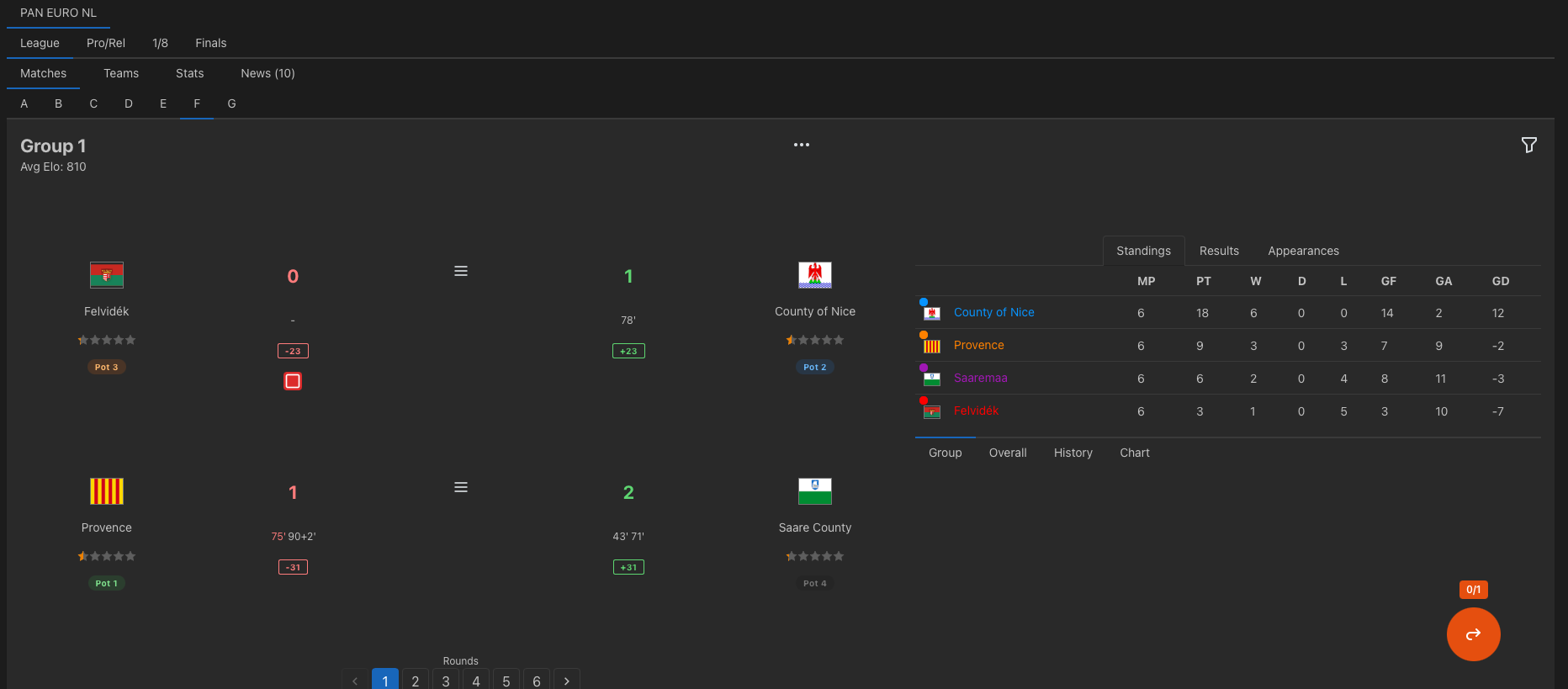The image size is (1568, 689).
Task: Click the 0/1 counter badge
Action: pyautogui.click(x=1474, y=590)
